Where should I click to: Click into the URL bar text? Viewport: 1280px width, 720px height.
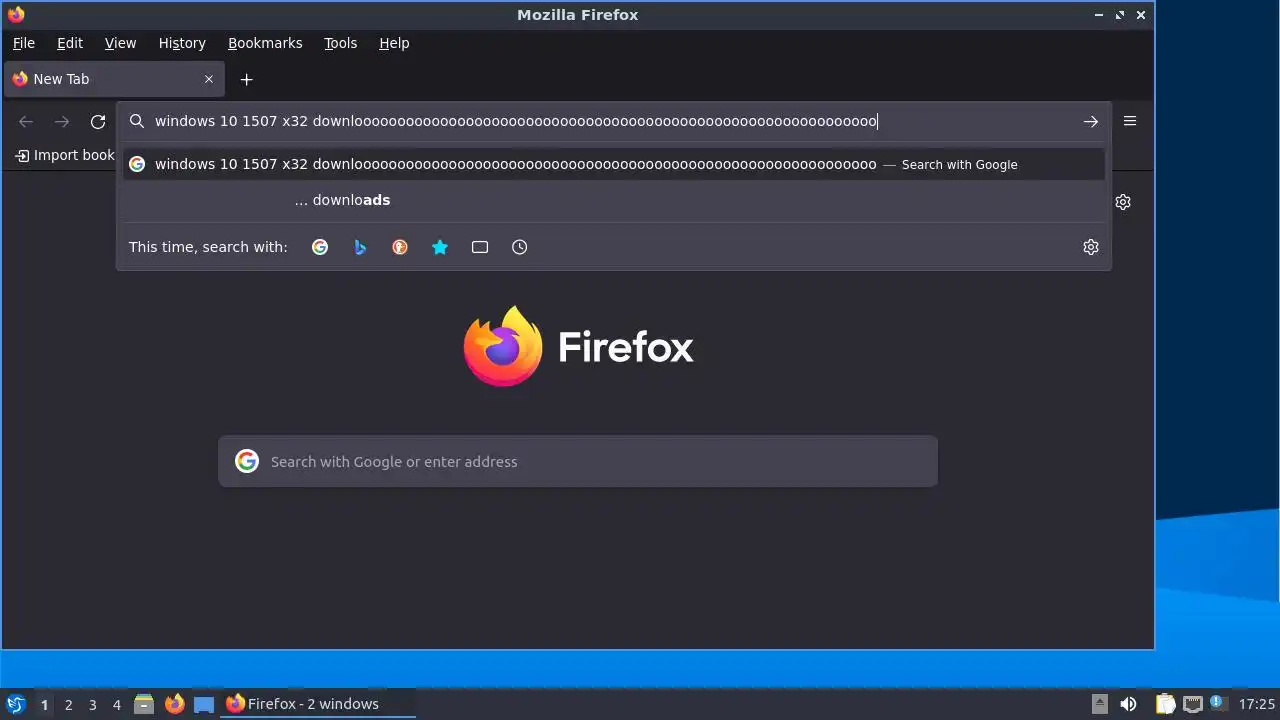click(x=516, y=121)
